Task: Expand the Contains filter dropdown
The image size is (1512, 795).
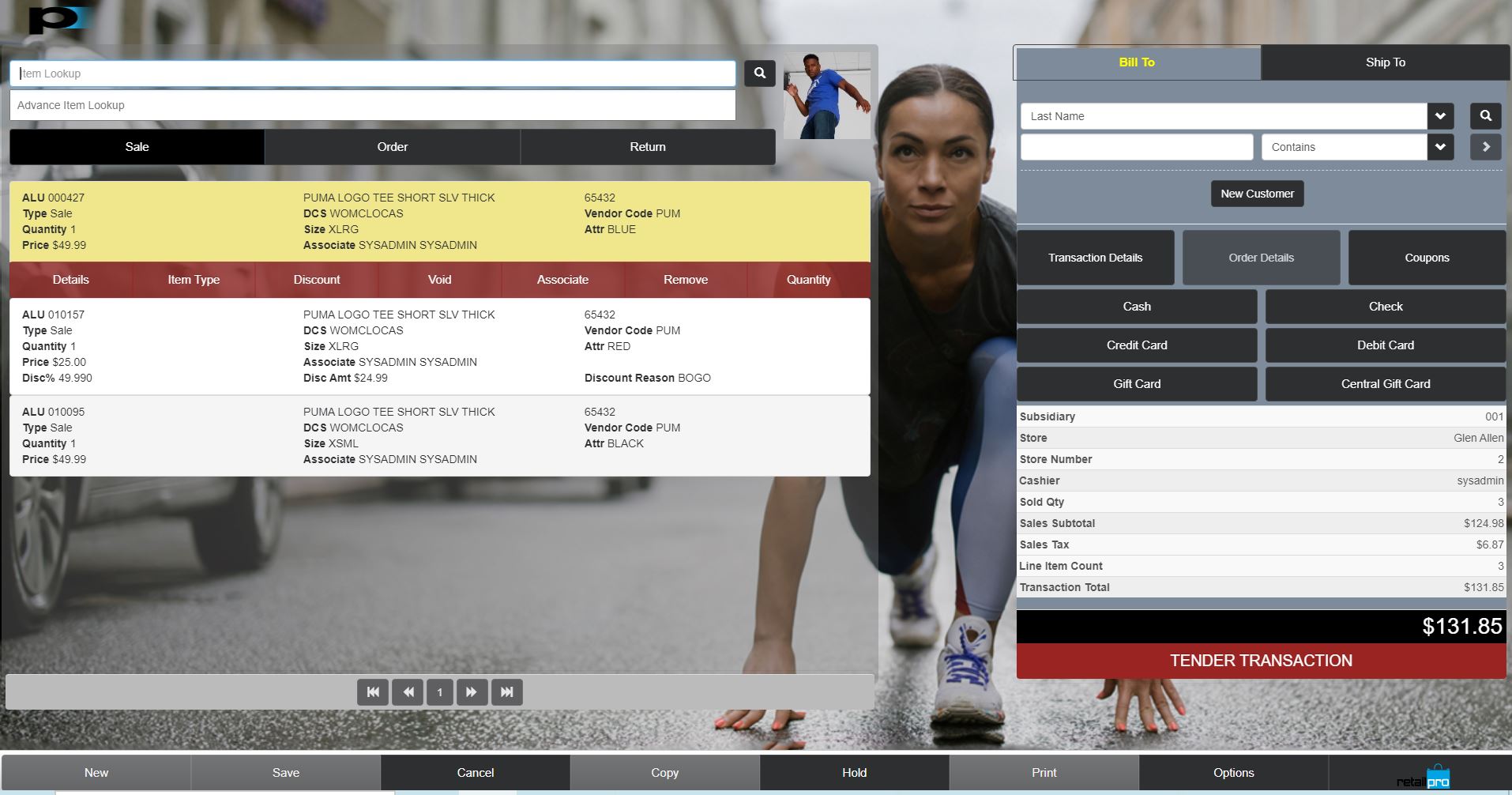Action: tap(1440, 146)
